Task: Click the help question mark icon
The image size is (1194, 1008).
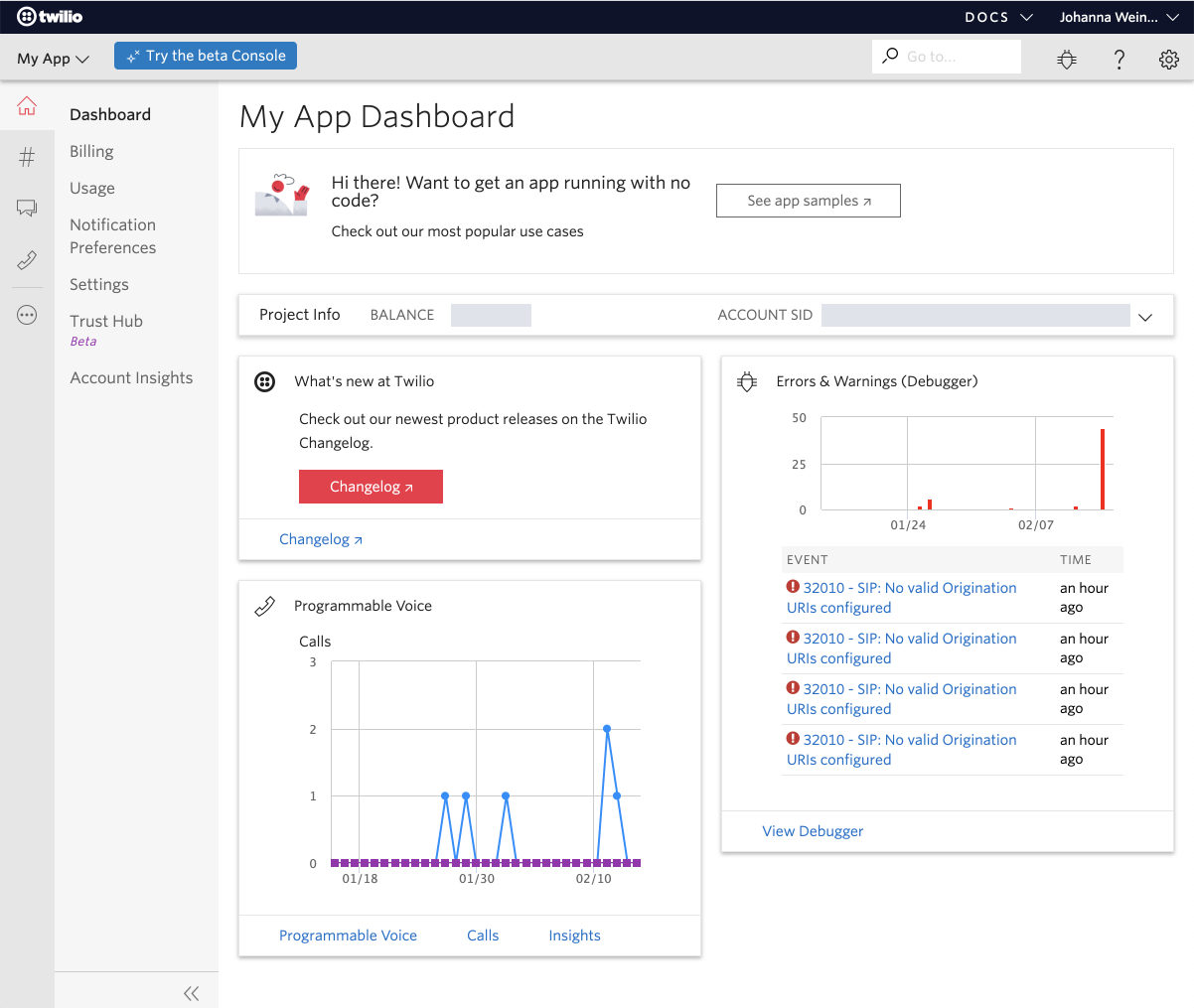Action: [1119, 59]
